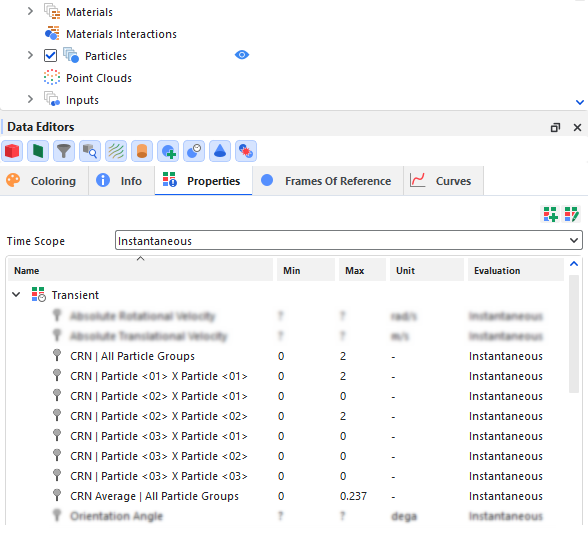The width and height of the screenshot is (588, 536).
Task: Open the Curves tab
Action: click(x=443, y=181)
